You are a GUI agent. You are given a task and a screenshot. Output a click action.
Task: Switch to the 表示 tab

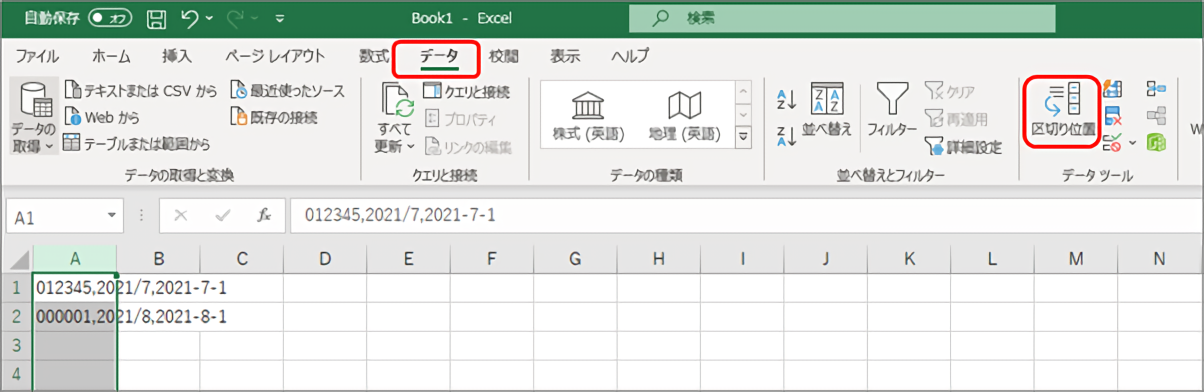[565, 56]
